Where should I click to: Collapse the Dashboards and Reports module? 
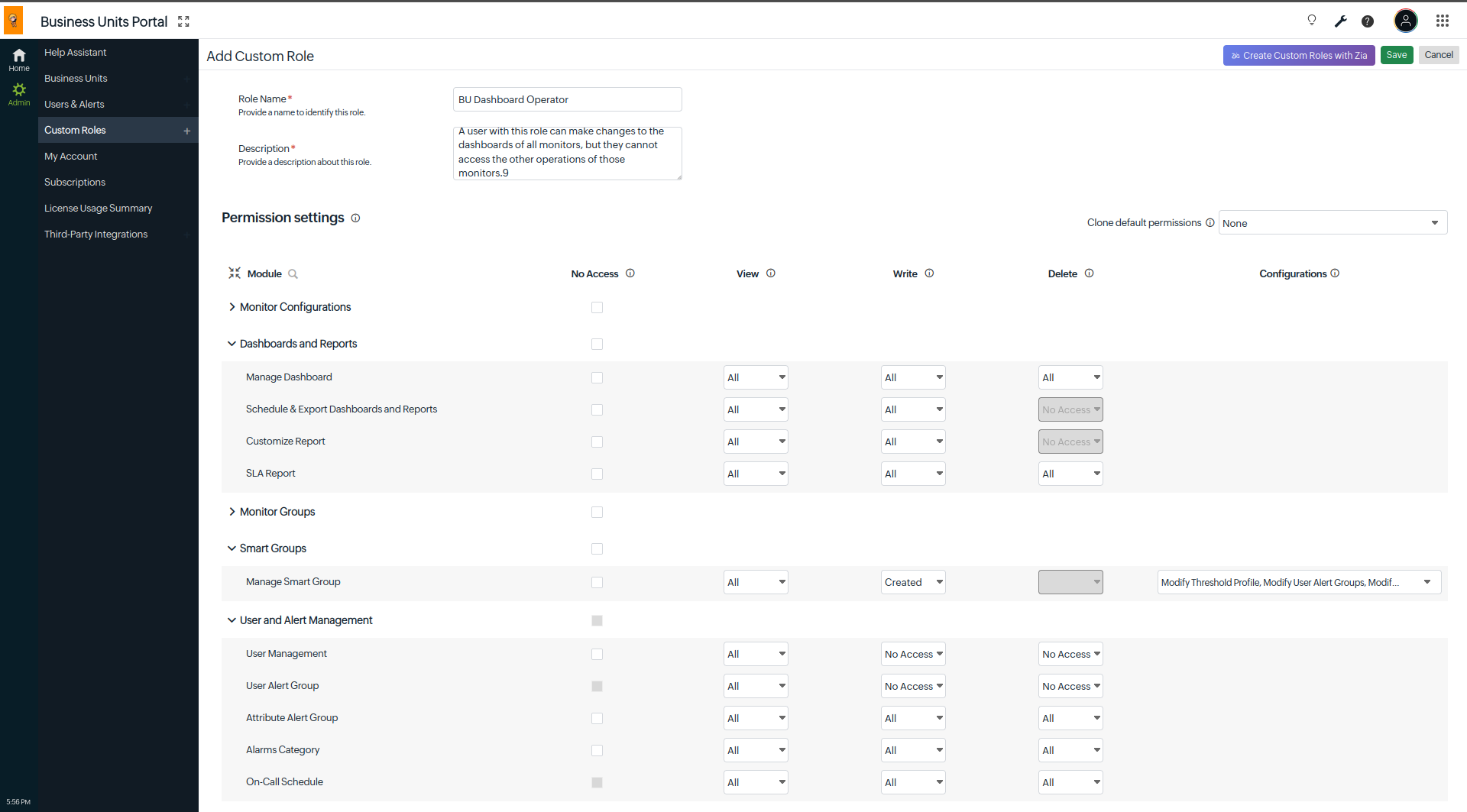coord(232,344)
